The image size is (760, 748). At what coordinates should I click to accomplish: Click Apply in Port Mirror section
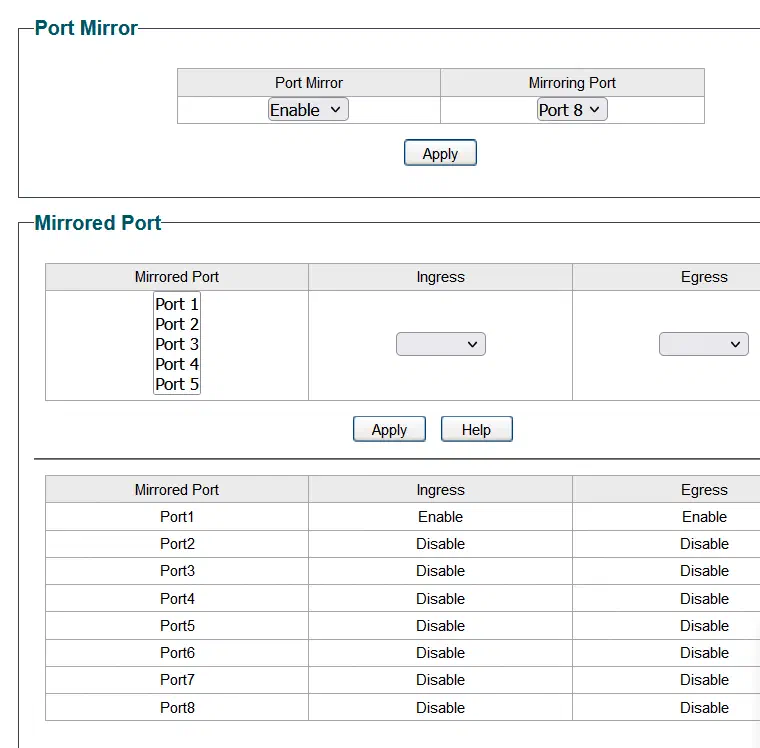click(x=440, y=153)
